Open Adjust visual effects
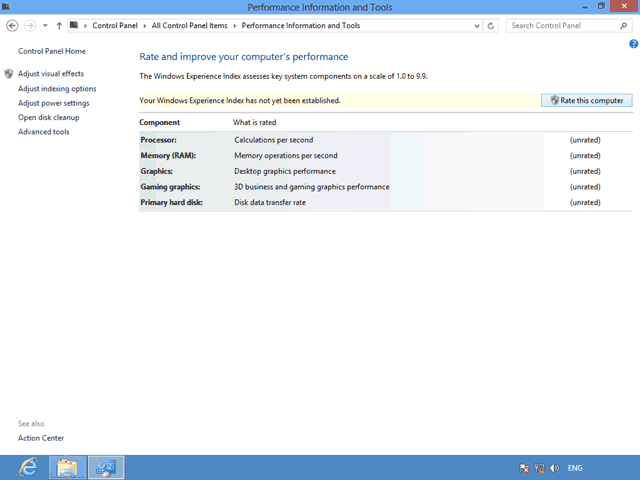The image size is (640, 480). (x=51, y=74)
